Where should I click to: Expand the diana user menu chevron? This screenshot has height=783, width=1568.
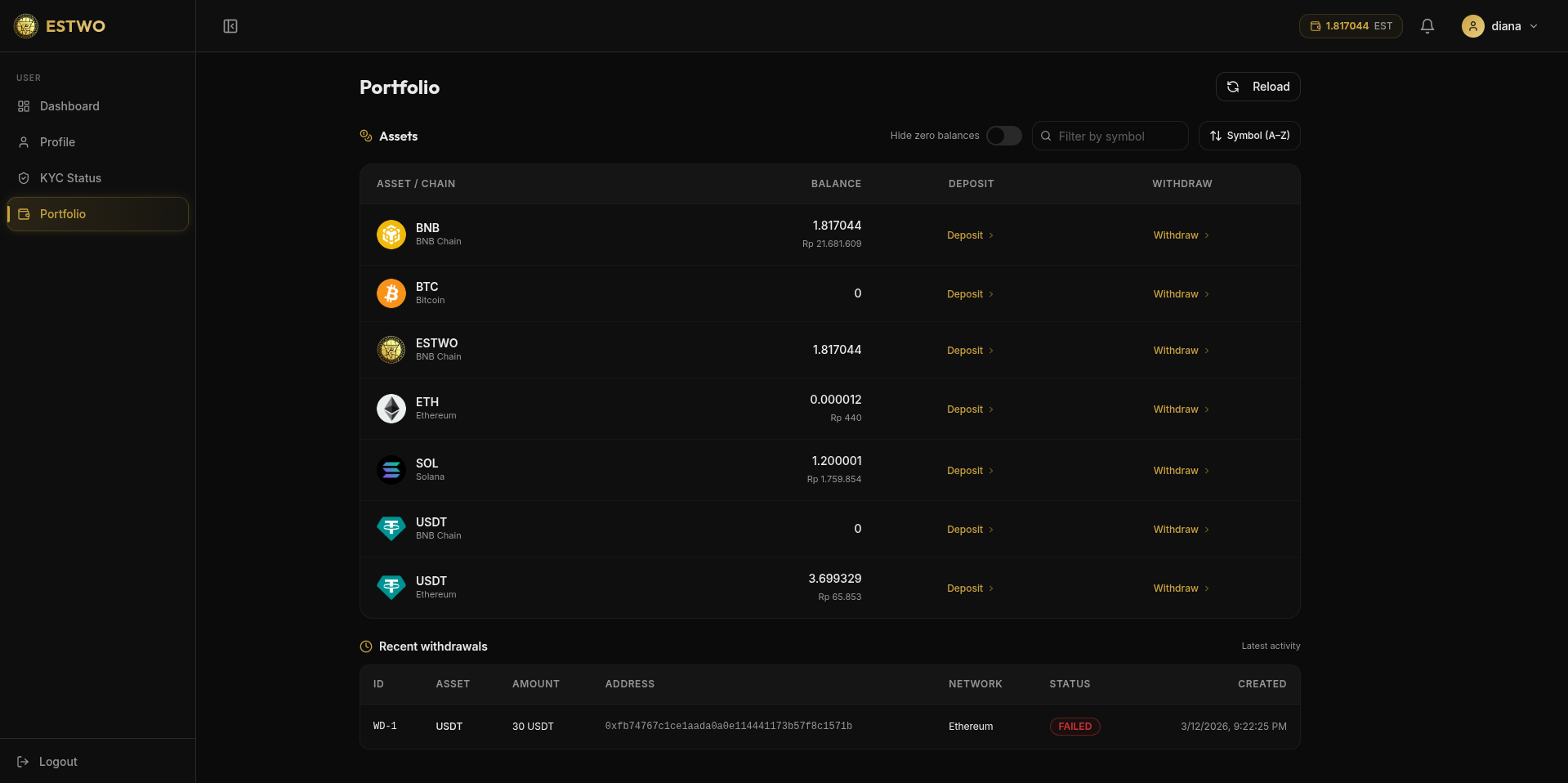(1534, 26)
